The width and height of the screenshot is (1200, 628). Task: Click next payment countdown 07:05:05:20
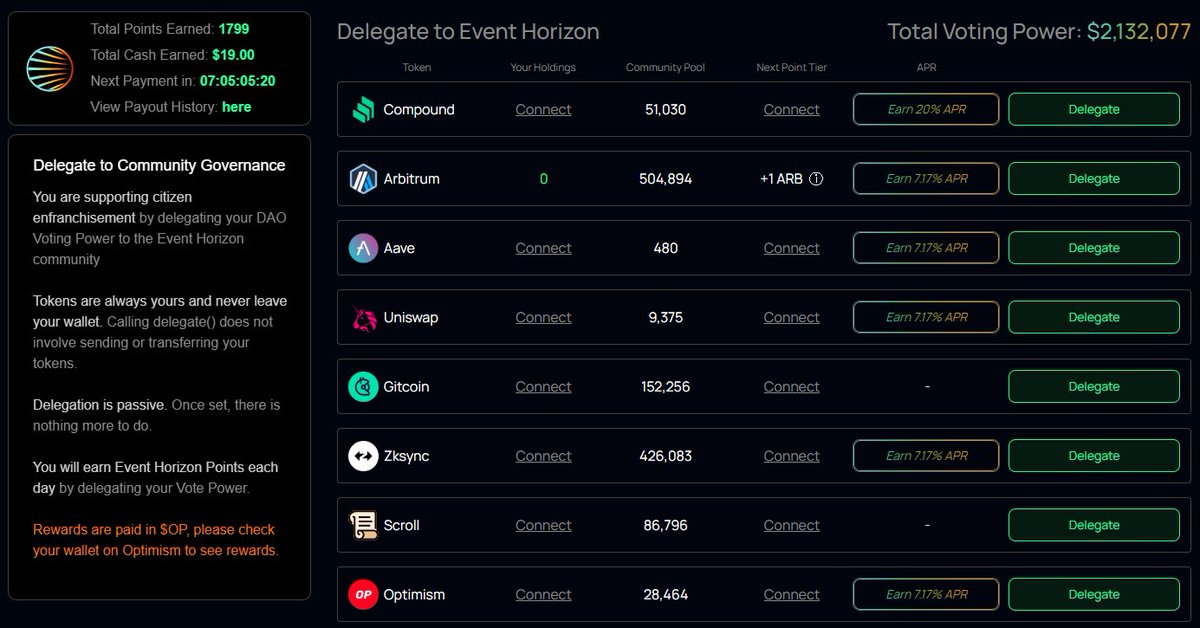237,81
